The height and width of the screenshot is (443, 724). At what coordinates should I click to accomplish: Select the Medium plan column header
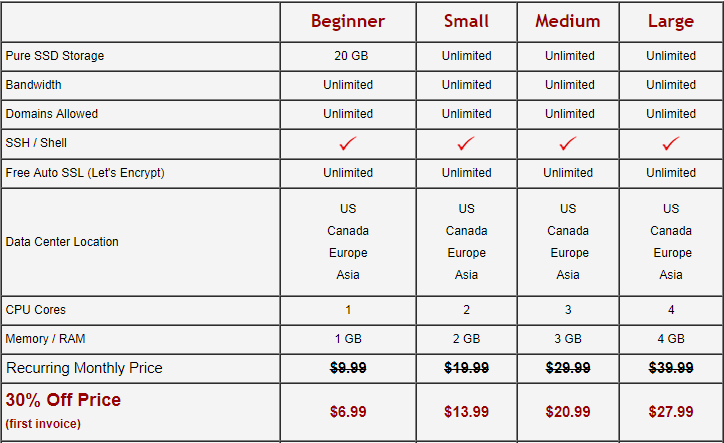[568, 21]
